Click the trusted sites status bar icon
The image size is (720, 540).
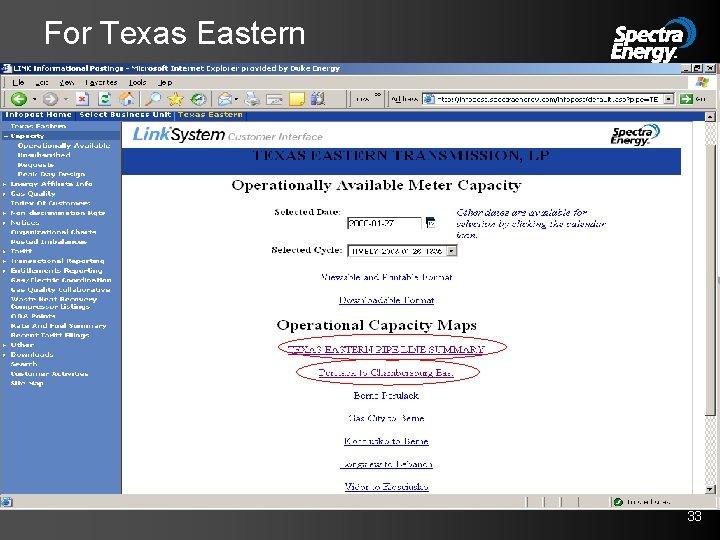(618, 502)
